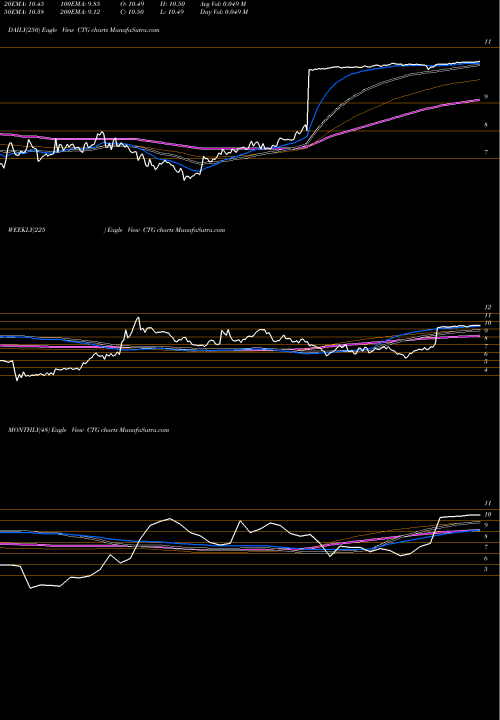Click the MONTHLY(48) Eagle View chart title
500x720 pixels.
click(89, 430)
